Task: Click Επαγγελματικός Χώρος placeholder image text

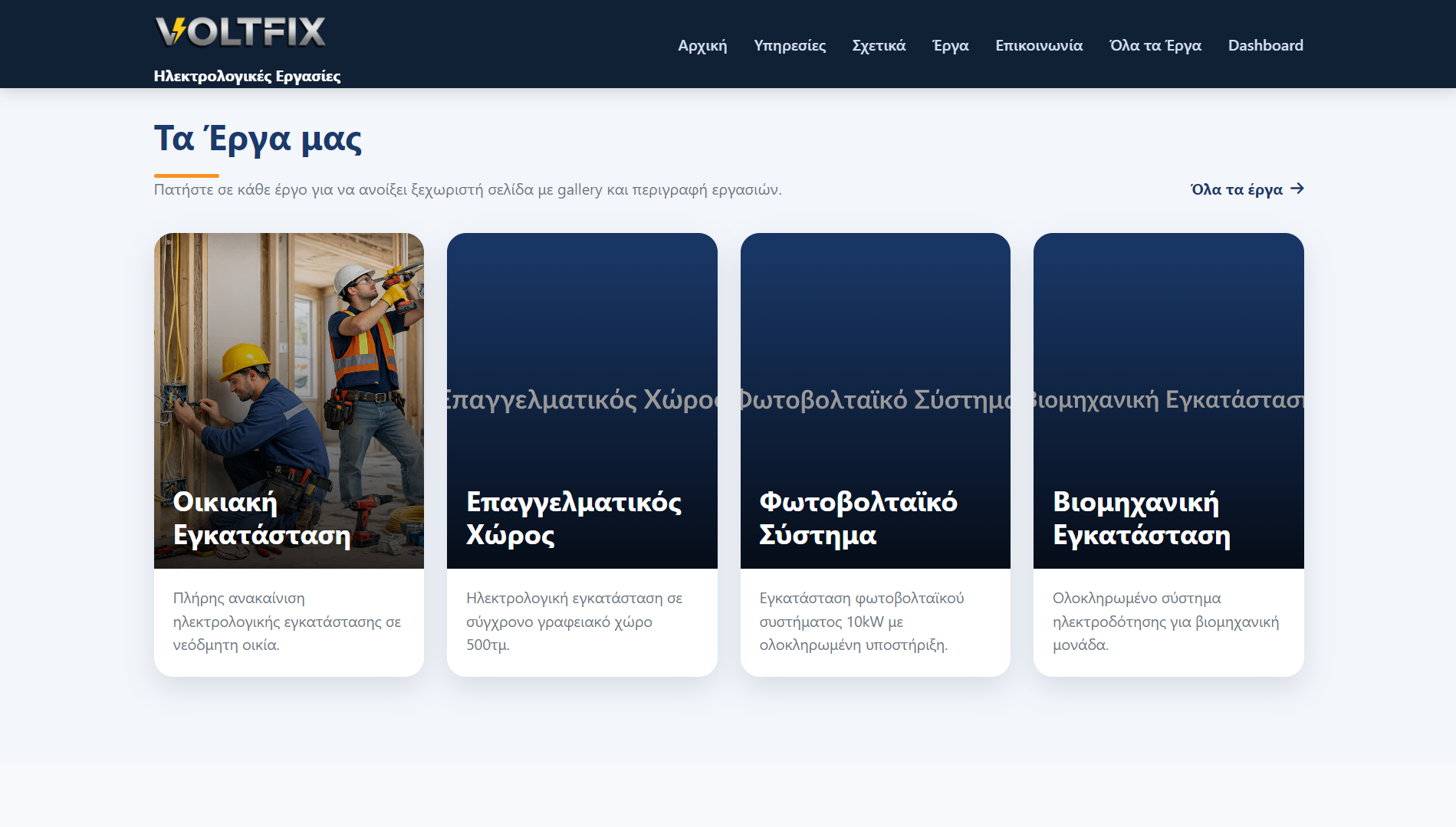Action: [582, 399]
